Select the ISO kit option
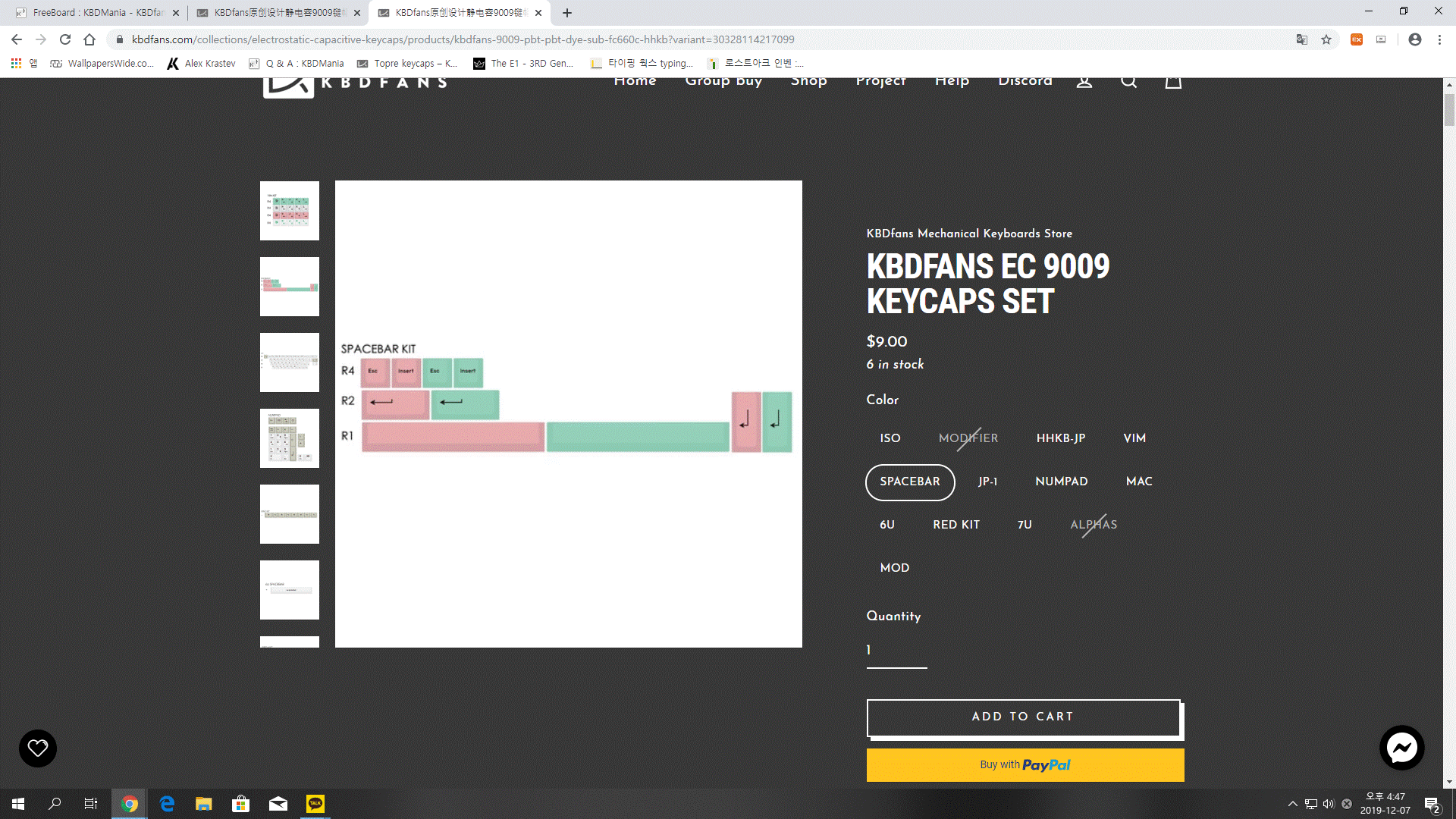This screenshot has width=1456, height=819. tap(890, 438)
